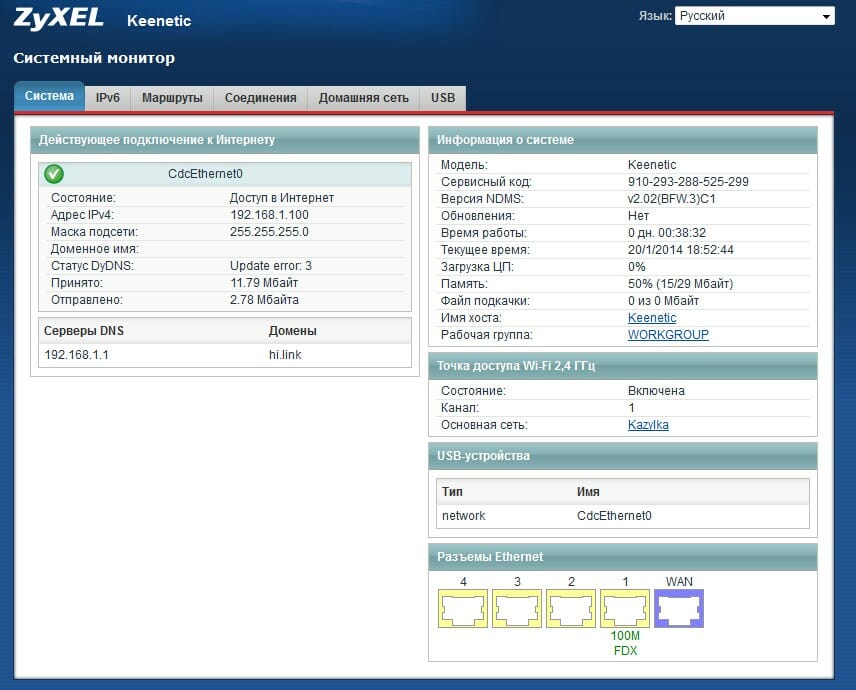856x690 pixels.
Task: Select the Система tab
Action: pos(49,97)
